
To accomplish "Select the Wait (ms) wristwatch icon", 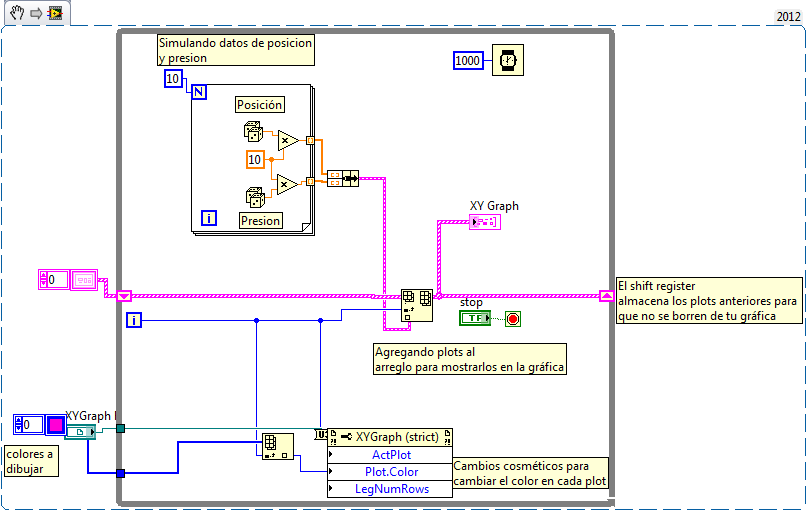I will click(x=507, y=60).
